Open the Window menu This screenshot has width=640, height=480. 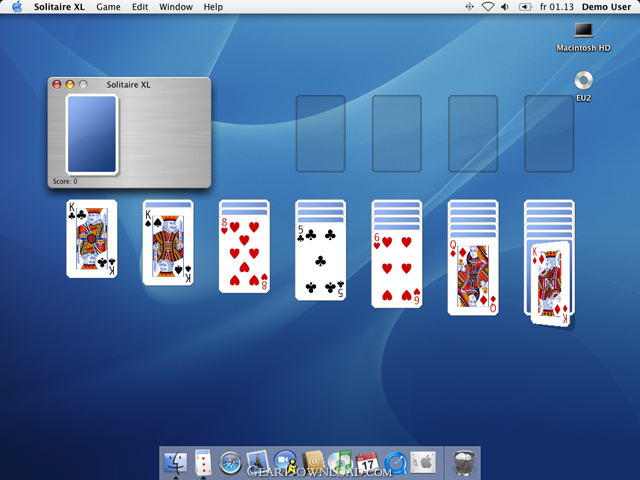[176, 7]
